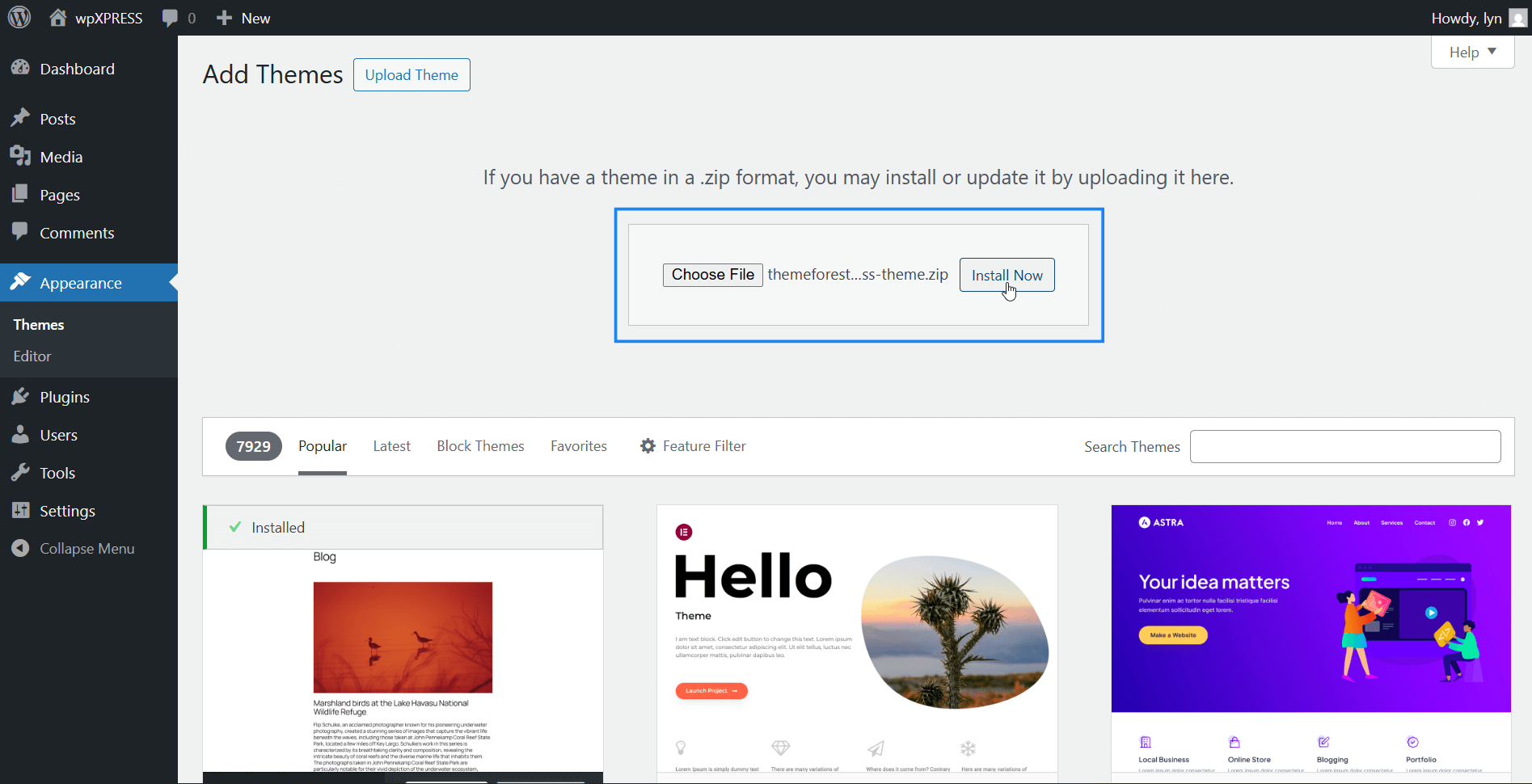Open the New content menu

[242, 17]
